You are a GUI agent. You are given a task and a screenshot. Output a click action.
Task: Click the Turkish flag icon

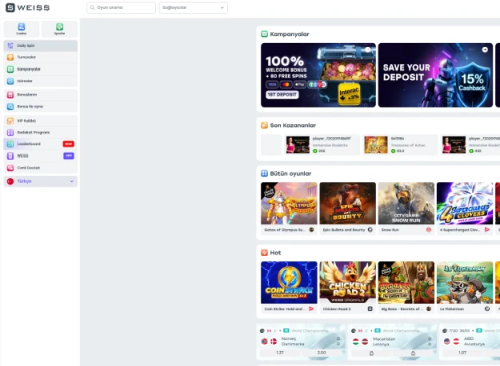(x=10, y=181)
